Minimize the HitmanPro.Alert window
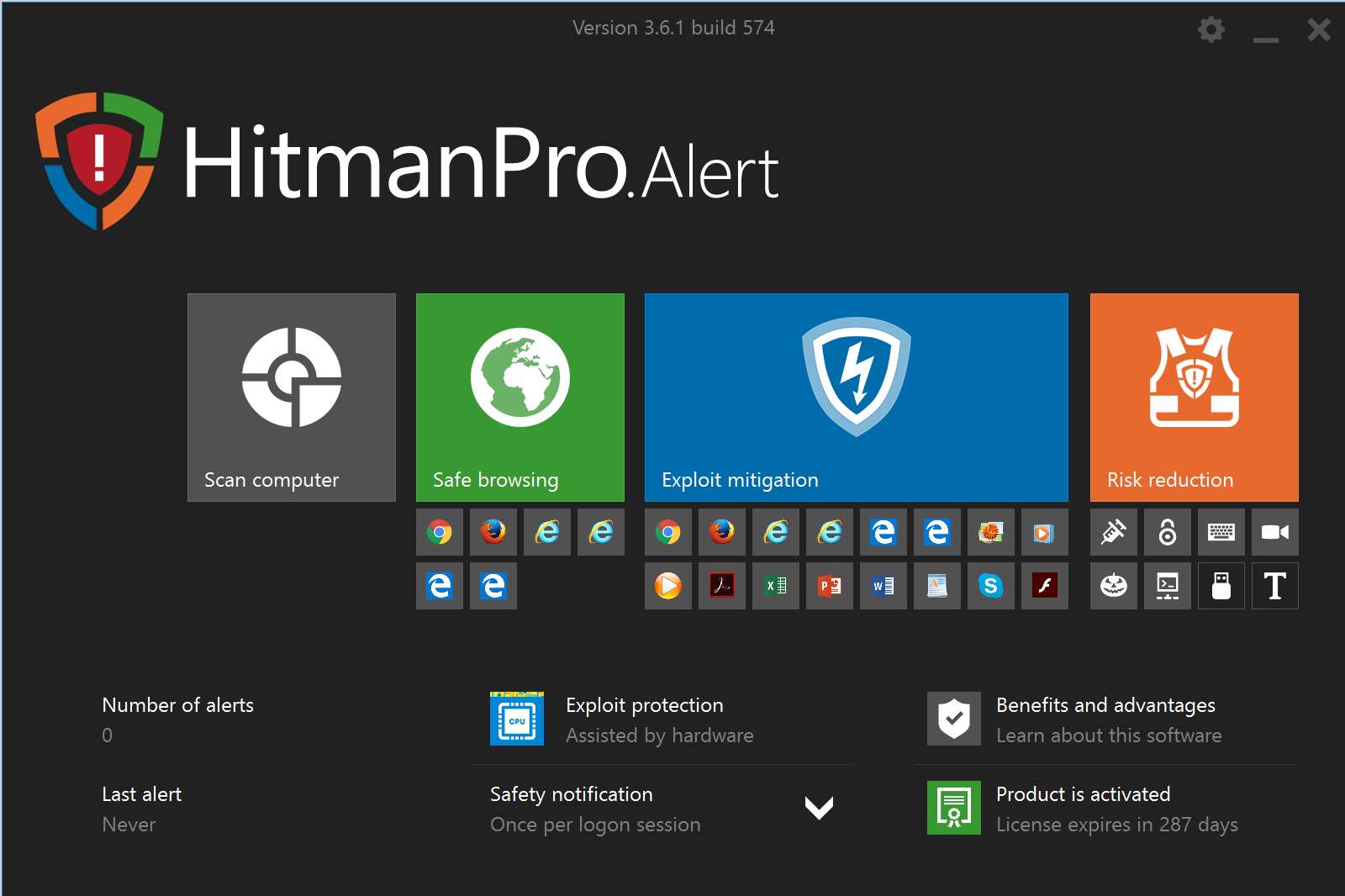1345x896 pixels. [1265, 39]
